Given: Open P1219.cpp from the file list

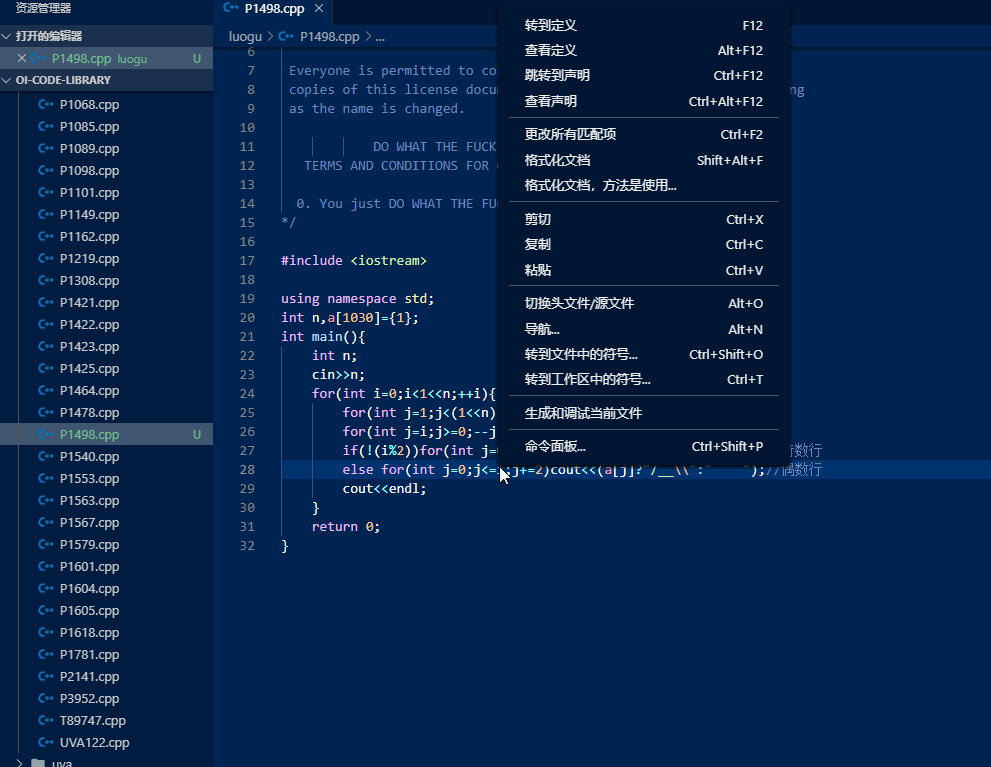Looking at the screenshot, I should pyautogui.click(x=89, y=258).
